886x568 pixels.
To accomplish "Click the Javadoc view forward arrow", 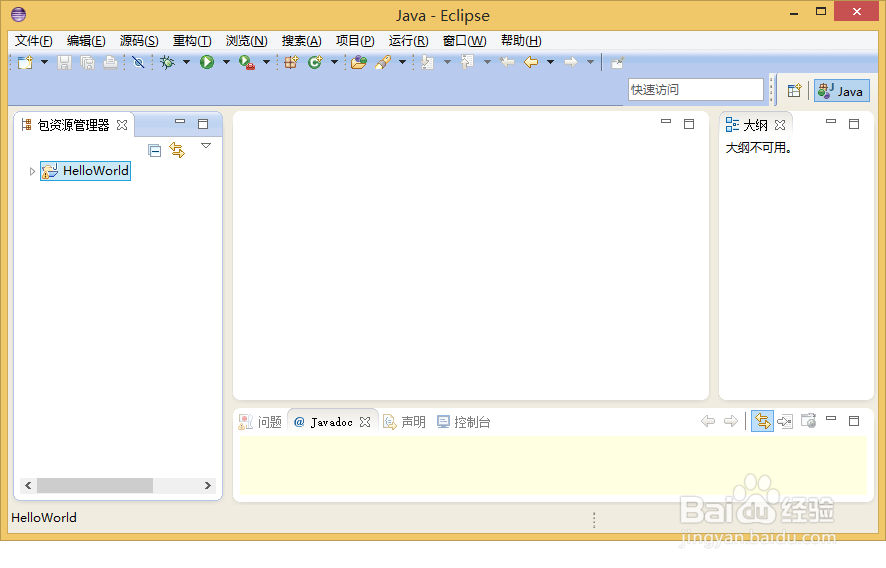I will click(731, 421).
